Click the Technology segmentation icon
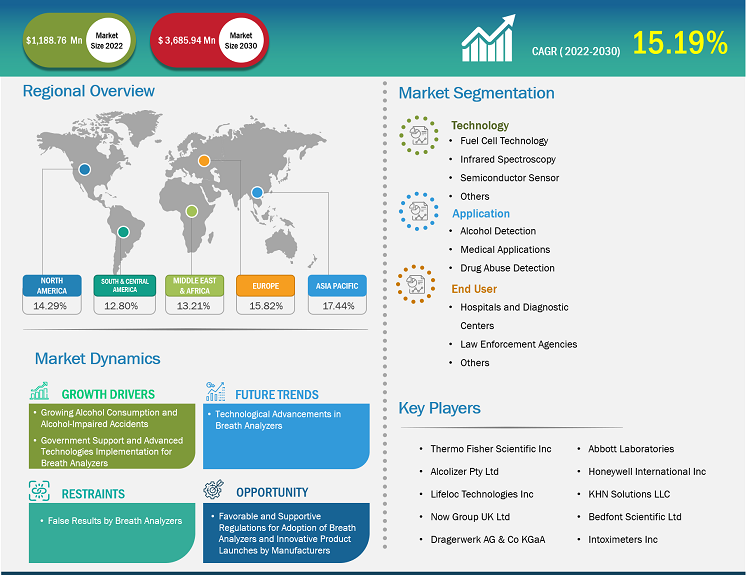Viewport: 750px width, 575px height. pos(418,134)
